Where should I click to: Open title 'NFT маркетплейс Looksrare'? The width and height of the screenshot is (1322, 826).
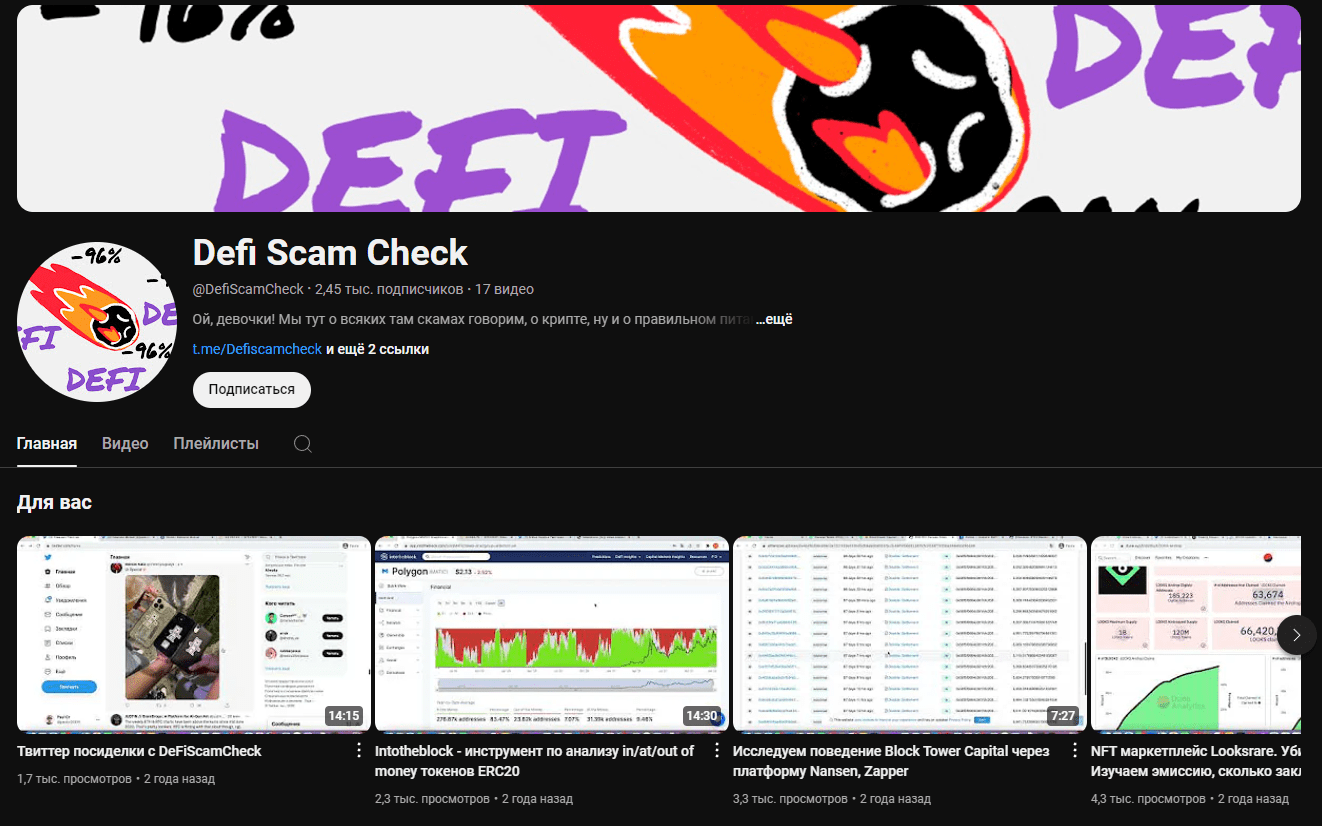(x=1196, y=761)
